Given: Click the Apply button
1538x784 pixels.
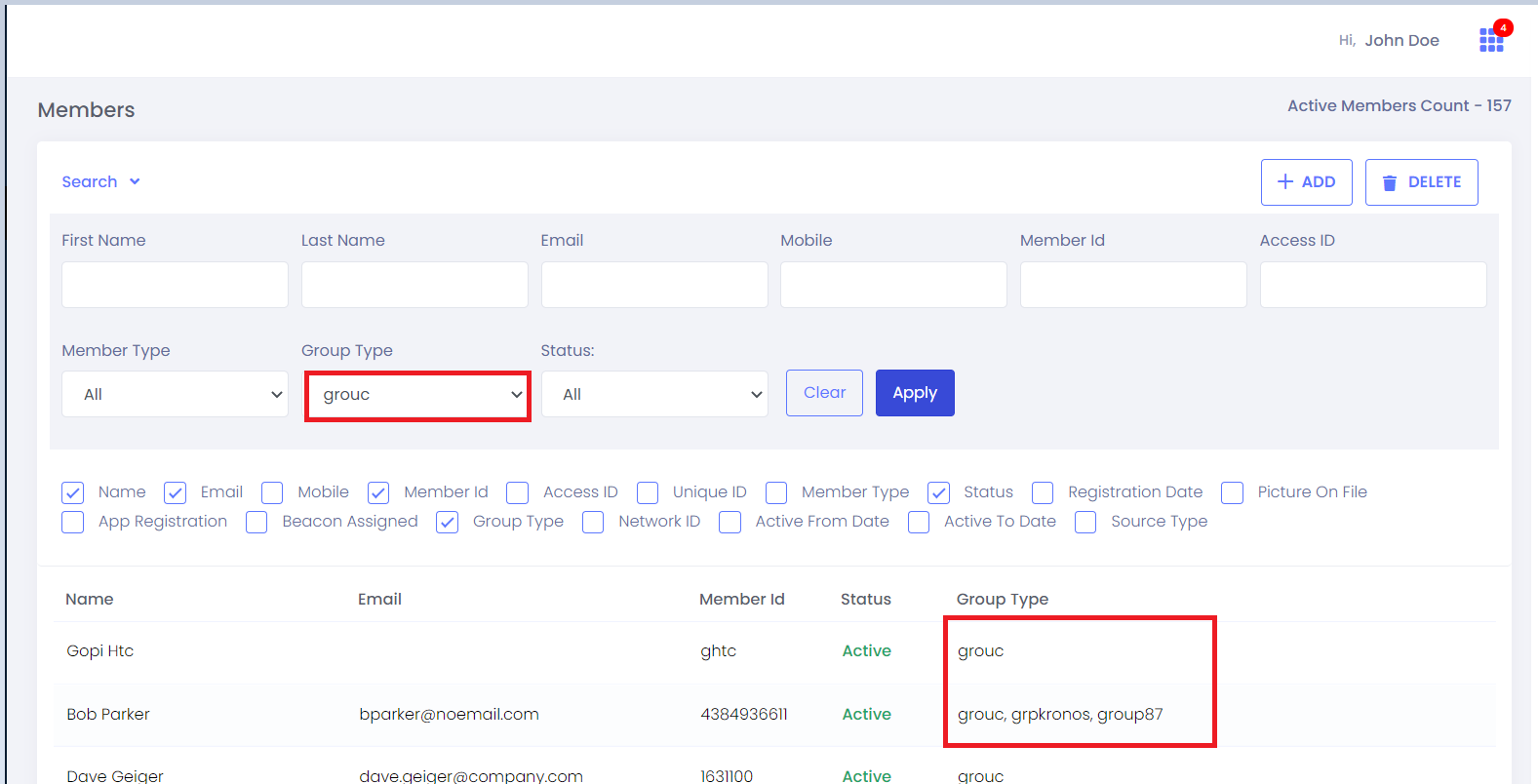Looking at the screenshot, I should (x=915, y=393).
